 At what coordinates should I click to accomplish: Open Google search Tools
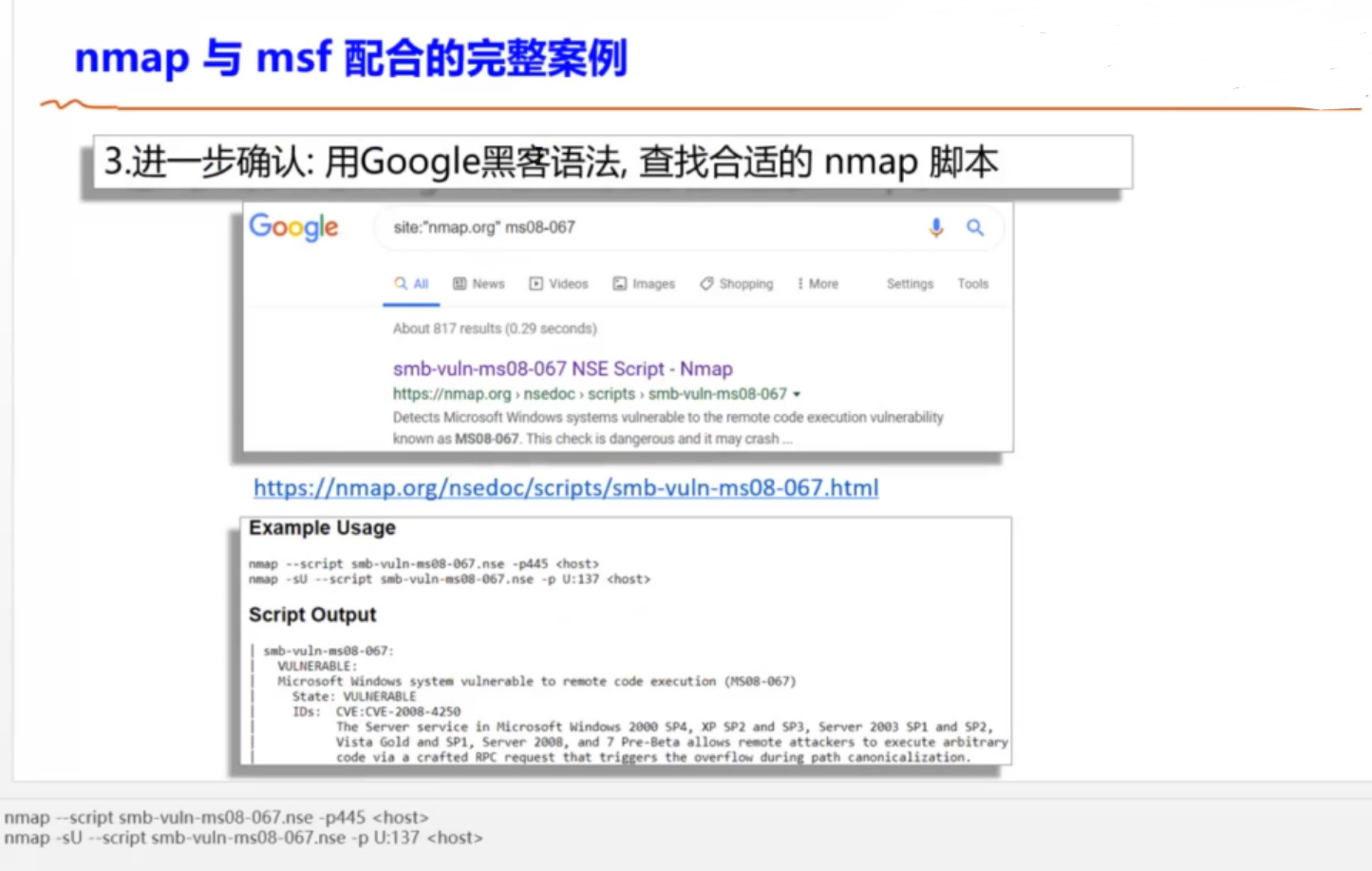pyautogui.click(x=973, y=284)
